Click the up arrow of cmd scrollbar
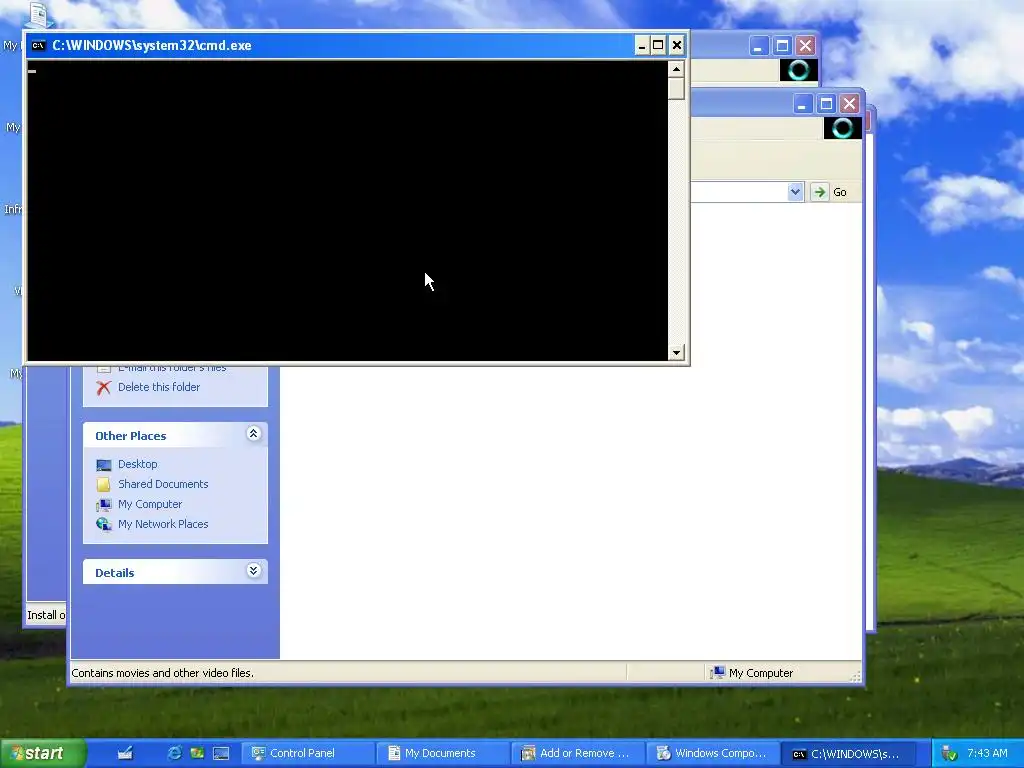 (676, 69)
